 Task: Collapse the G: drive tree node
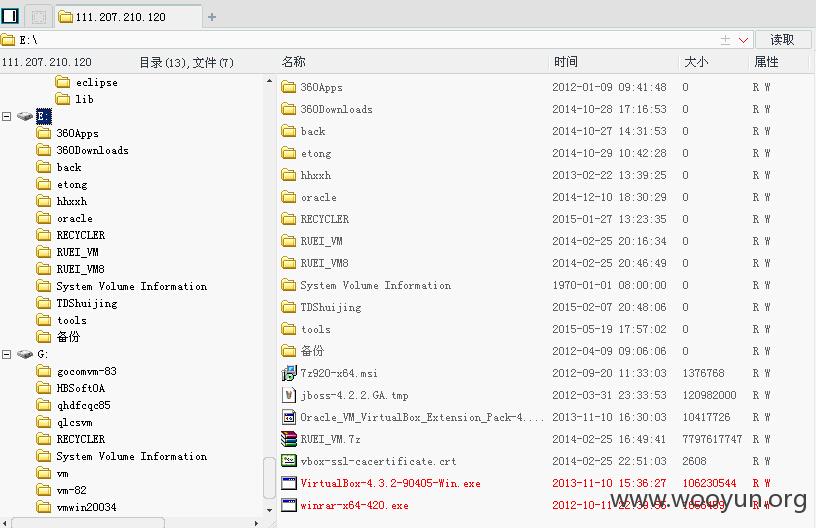click(x=6, y=354)
